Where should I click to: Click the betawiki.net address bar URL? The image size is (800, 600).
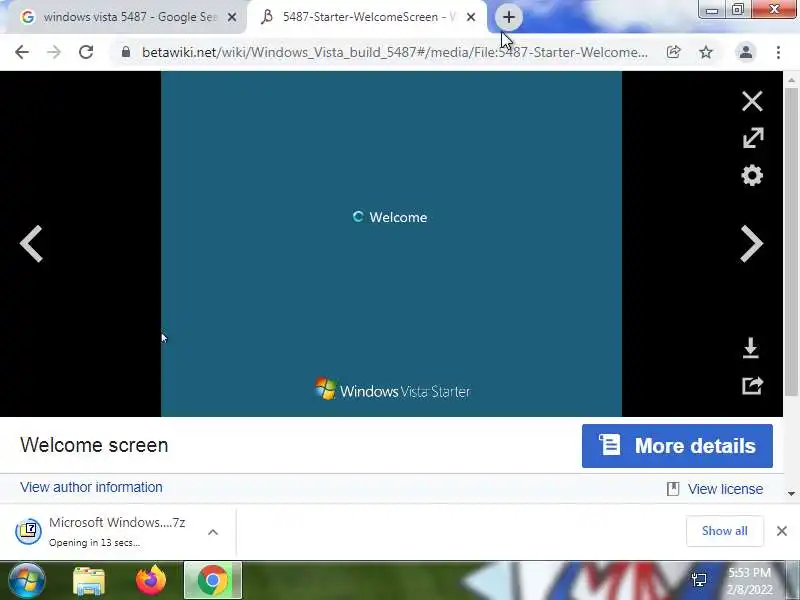[x=394, y=52]
